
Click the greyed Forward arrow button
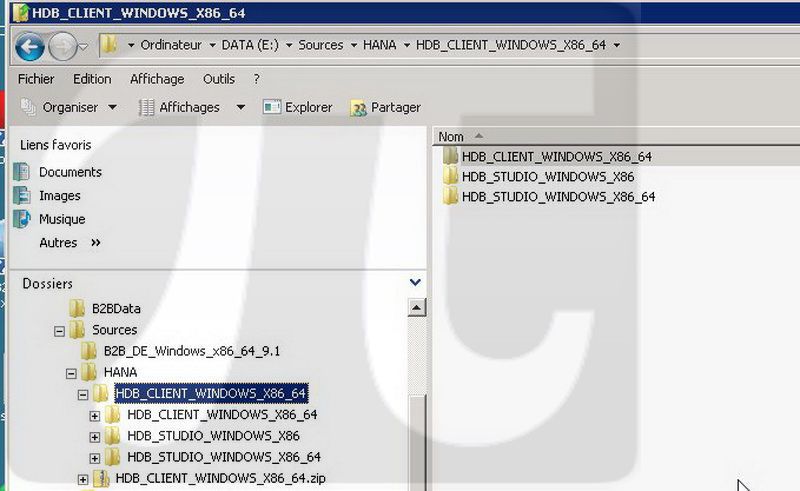point(62,46)
